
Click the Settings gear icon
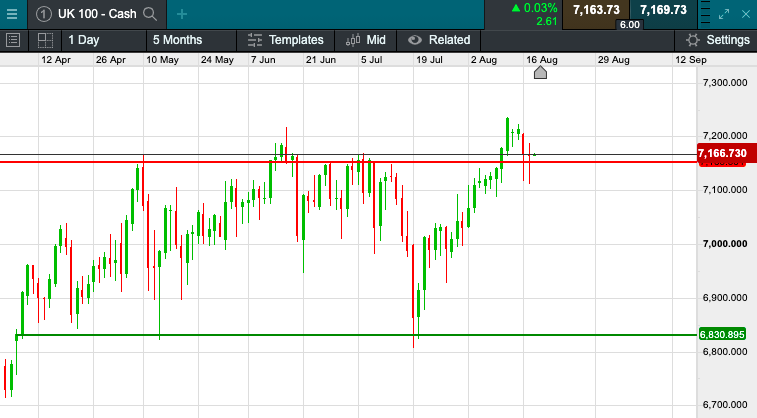point(692,40)
